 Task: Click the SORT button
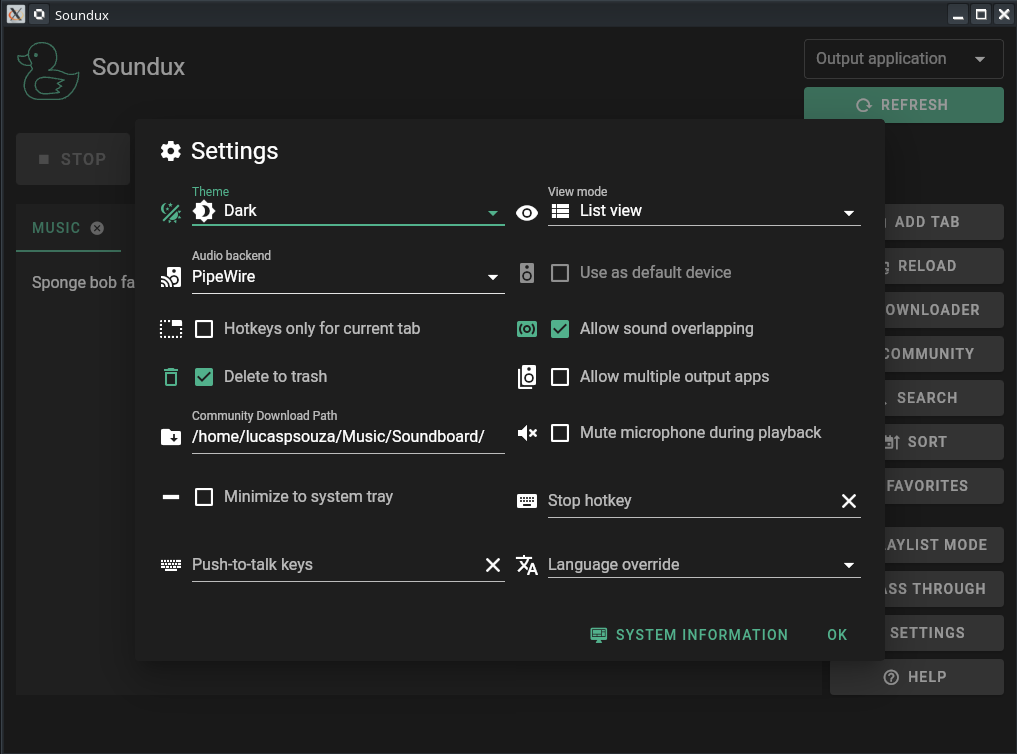pos(944,442)
